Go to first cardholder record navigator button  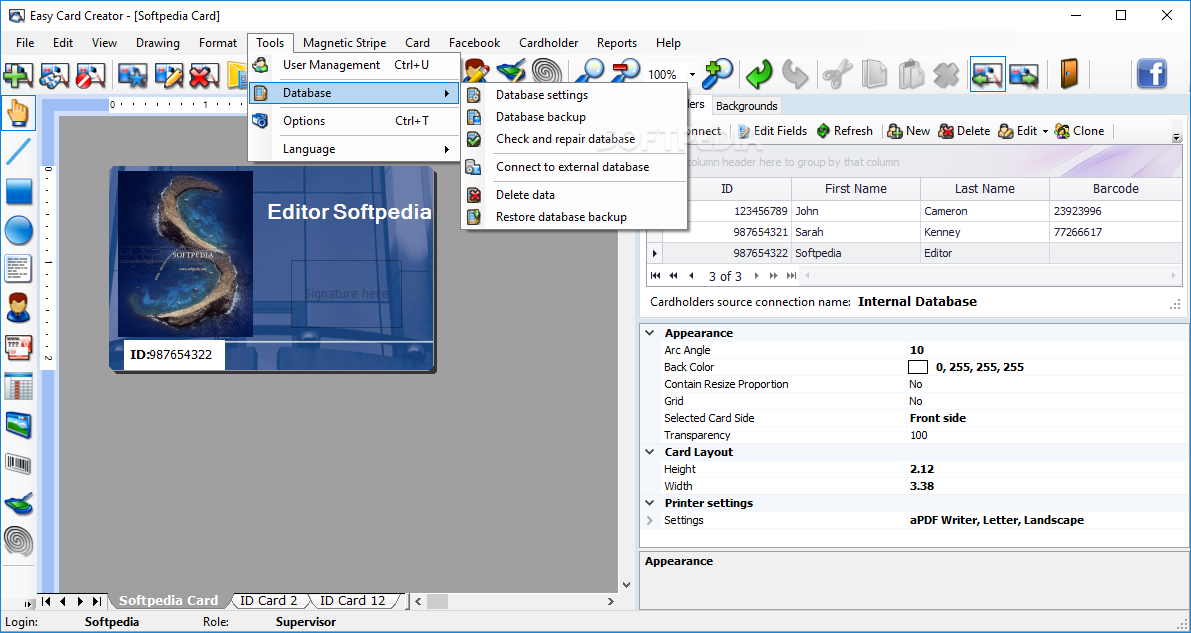pyautogui.click(x=656, y=276)
